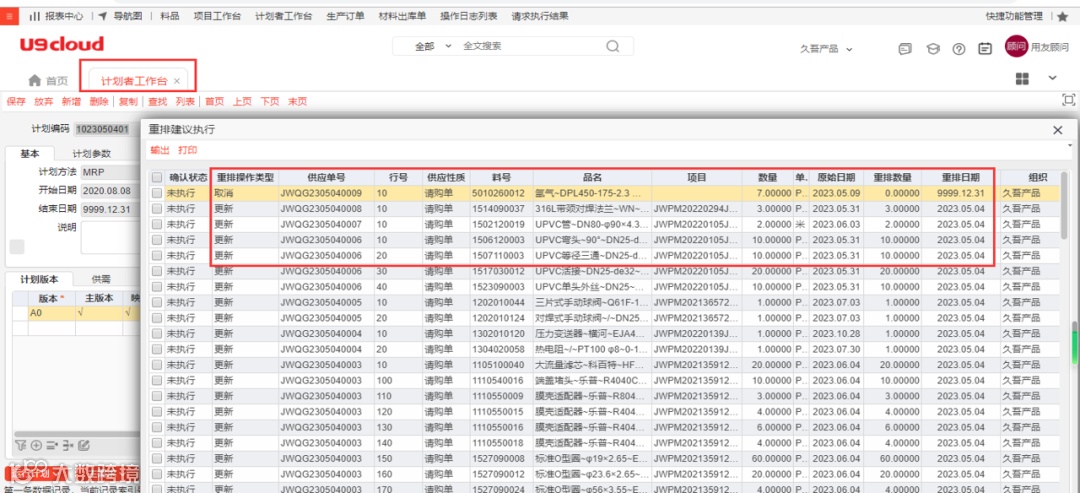Click the 打印 print button
The image size is (1080, 493).
187,150
